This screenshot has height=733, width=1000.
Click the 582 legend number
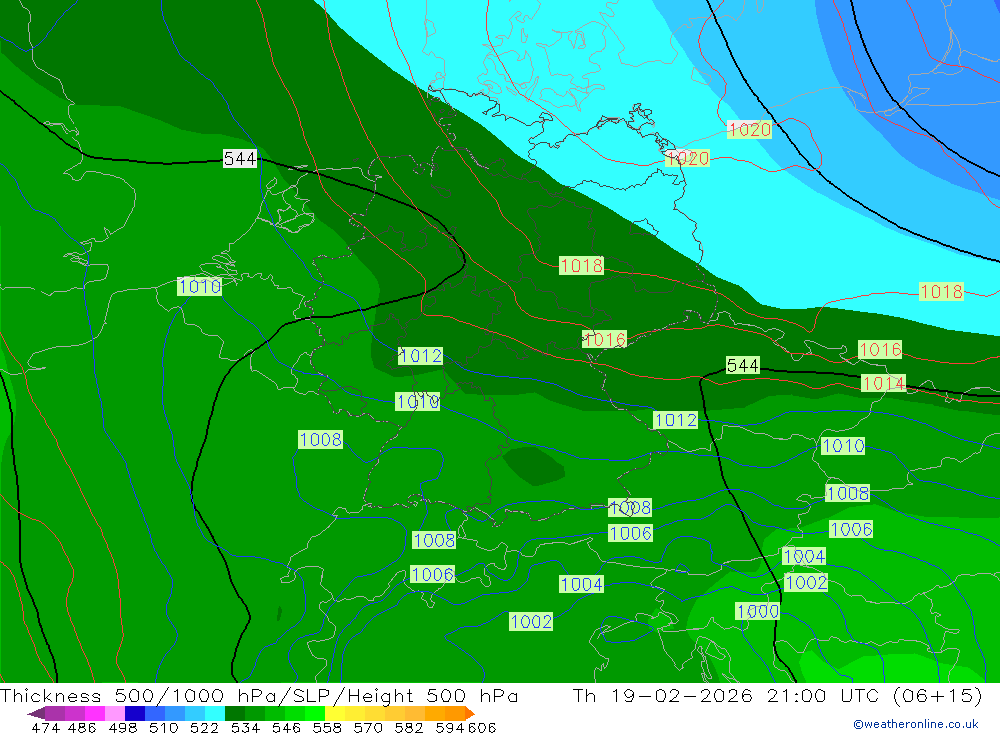(x=409, y=727)
